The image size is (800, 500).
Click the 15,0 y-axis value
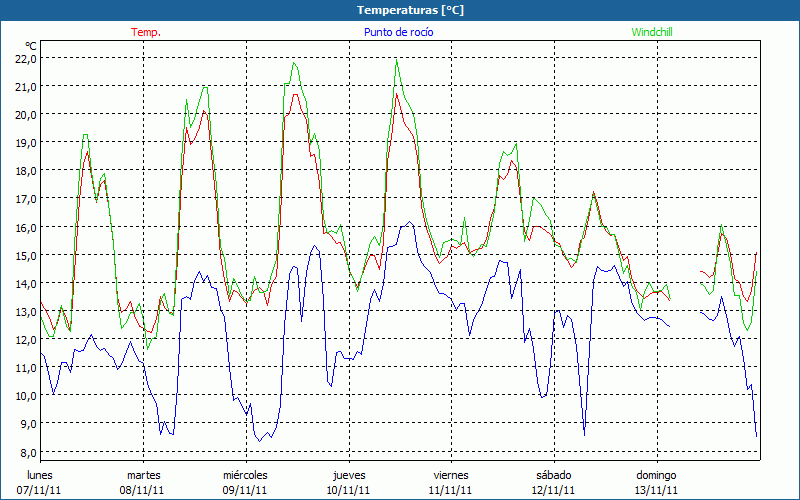tap(25, 255)
